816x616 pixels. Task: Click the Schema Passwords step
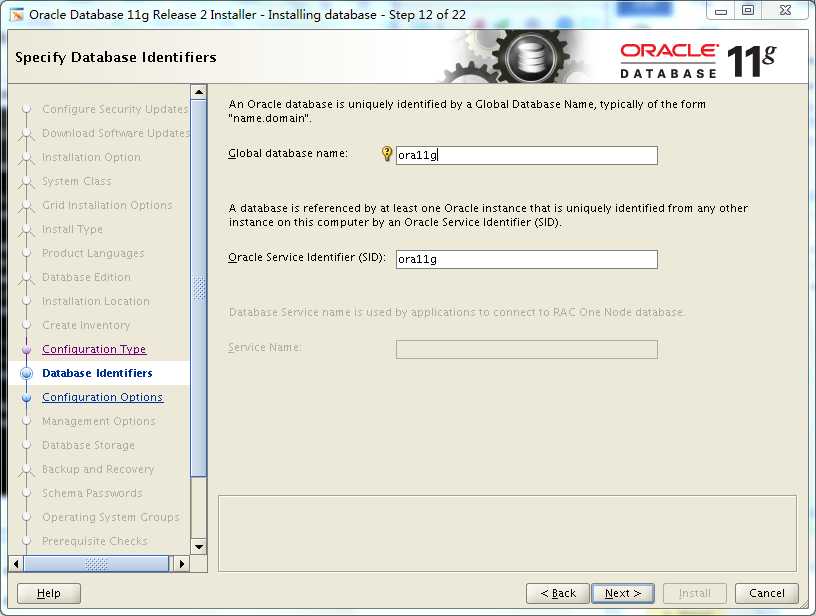[92, 493]
